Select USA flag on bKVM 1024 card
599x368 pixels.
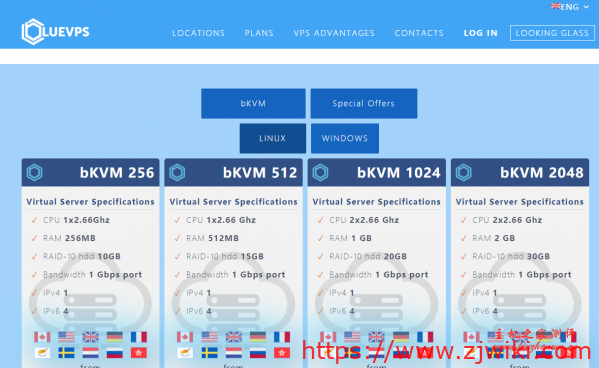(352, 337)
